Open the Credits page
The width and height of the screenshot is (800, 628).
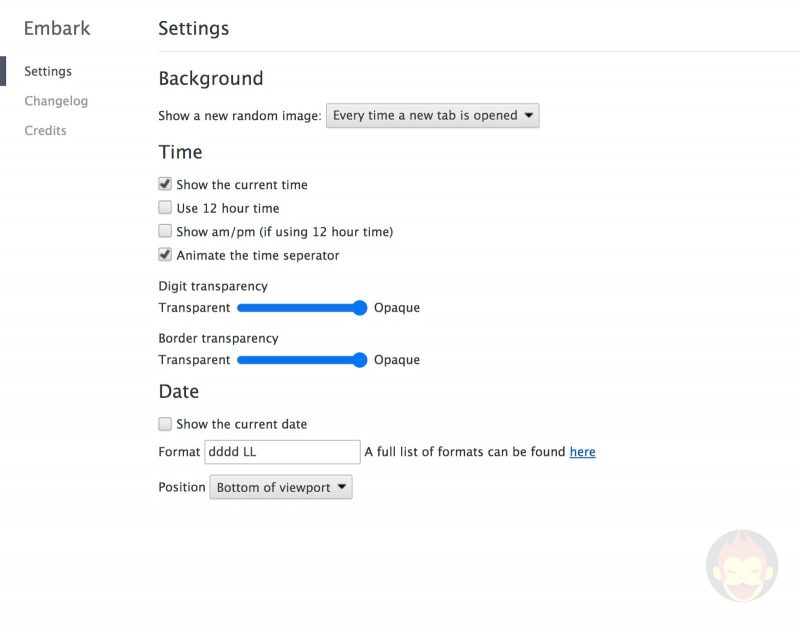(x=45, y=130)
